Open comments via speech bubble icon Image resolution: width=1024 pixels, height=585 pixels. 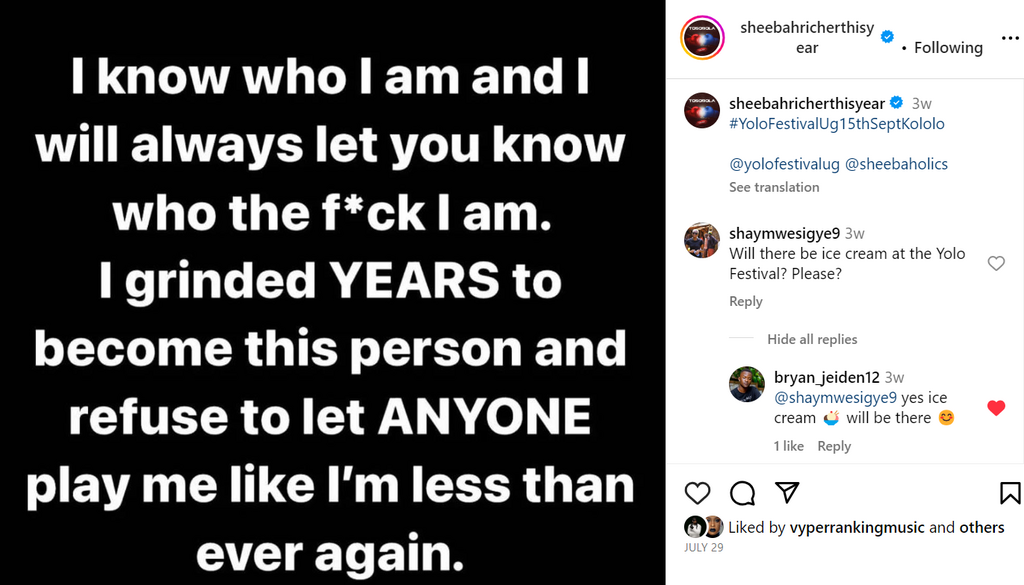click(742, 493)
